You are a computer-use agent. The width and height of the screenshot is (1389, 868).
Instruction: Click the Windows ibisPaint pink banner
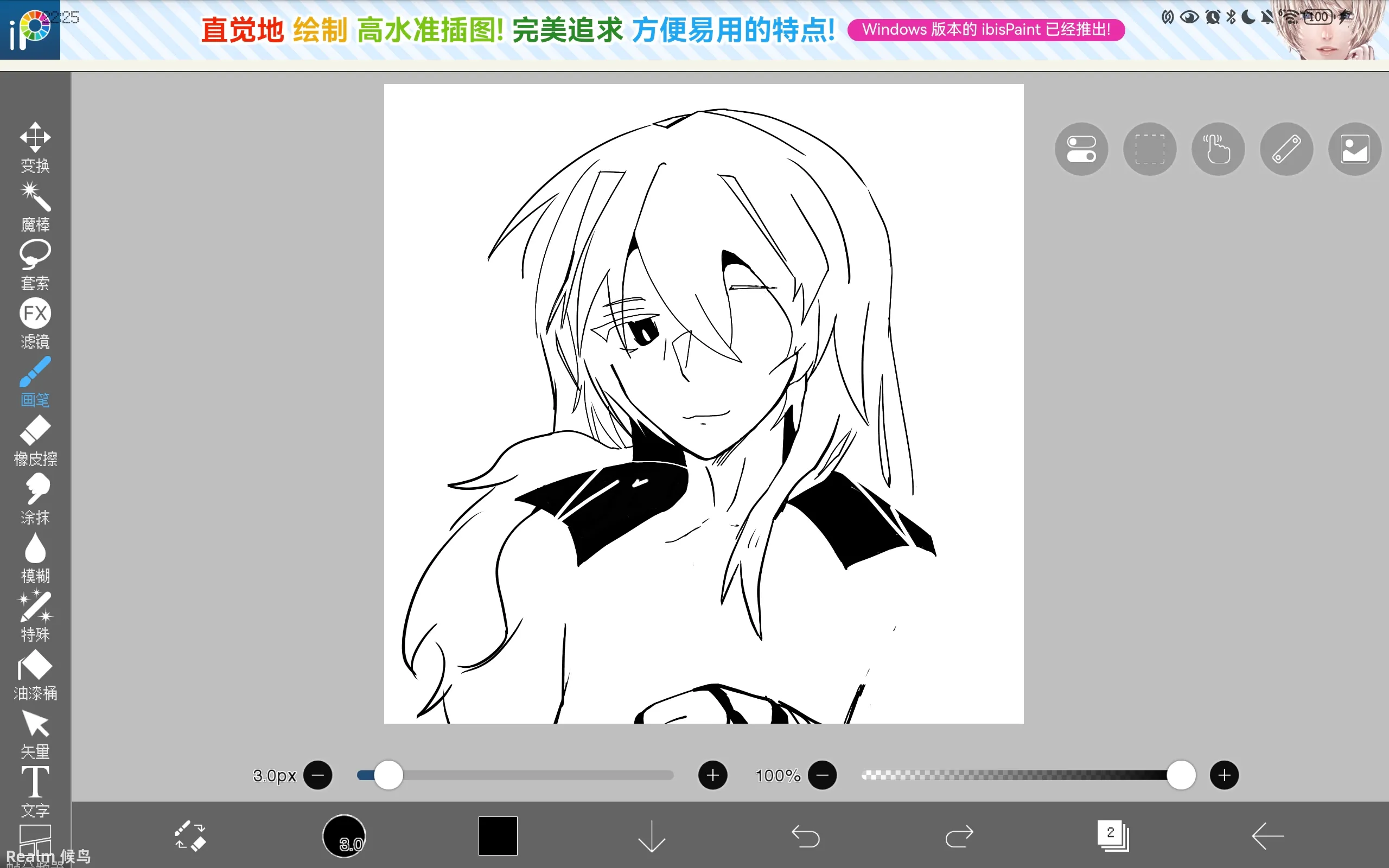click(985, 30)
